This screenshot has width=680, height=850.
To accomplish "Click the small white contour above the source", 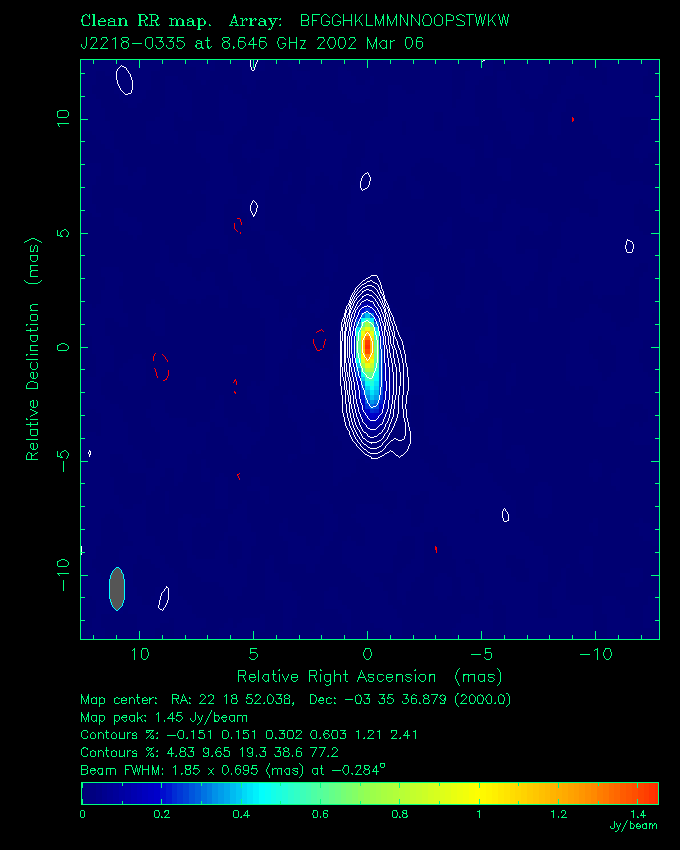I will pyautogui.click(x=365, y=182).
